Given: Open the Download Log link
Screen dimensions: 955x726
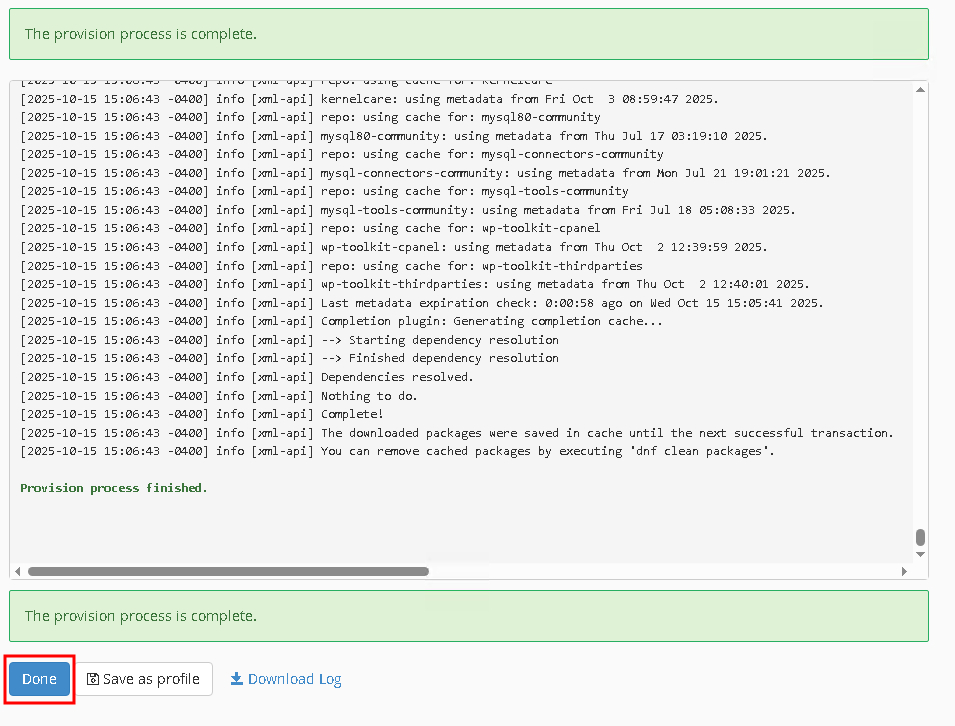Looking at the screenshot, I should [294, 679].
